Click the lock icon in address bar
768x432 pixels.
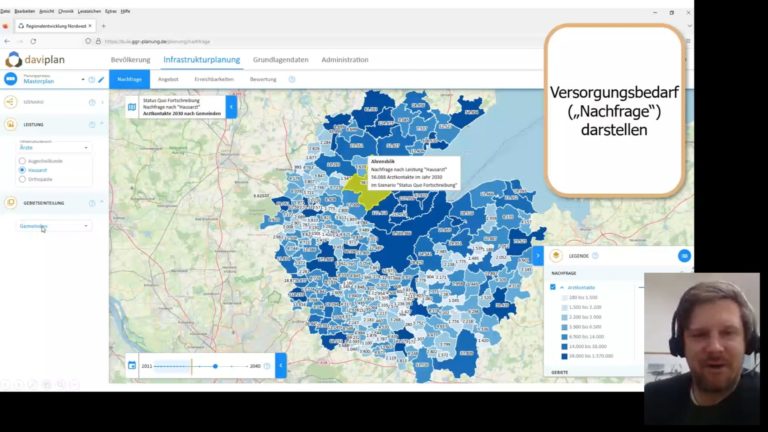[98, 42]
